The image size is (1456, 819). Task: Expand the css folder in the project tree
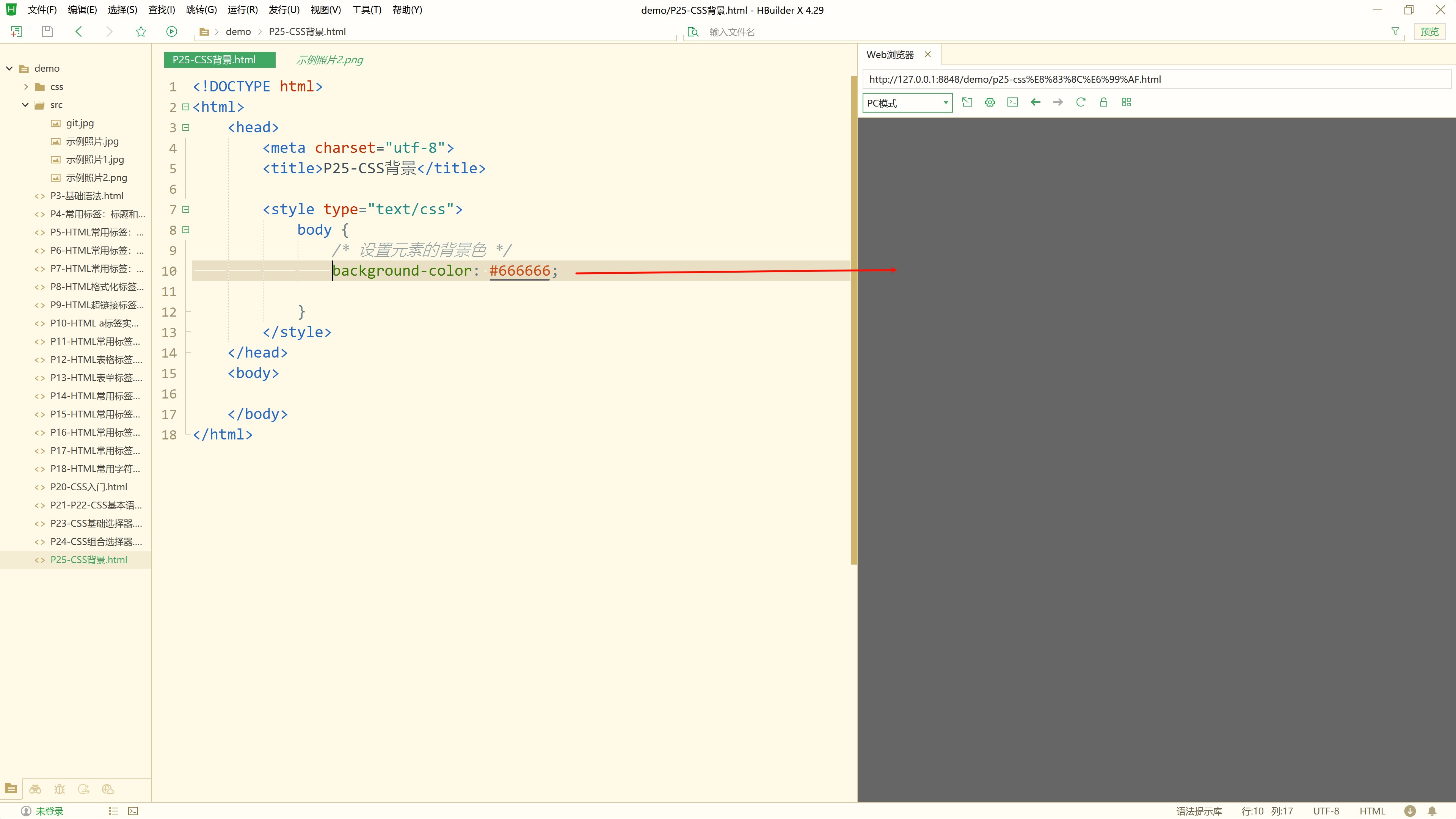26,86
